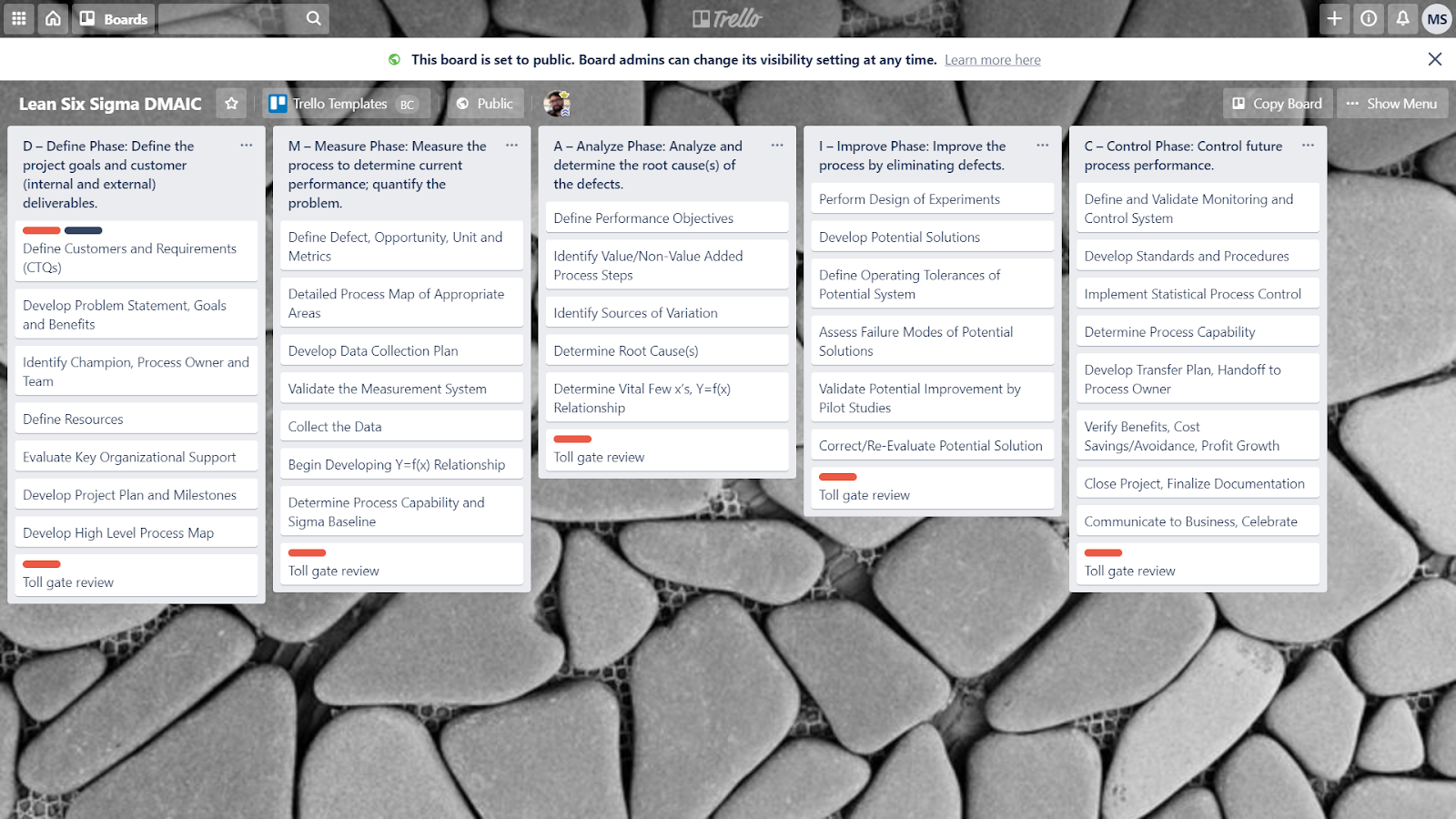Open Develop High Level Process Map card
Viewport: 1456px width, 819px height.
136,533
